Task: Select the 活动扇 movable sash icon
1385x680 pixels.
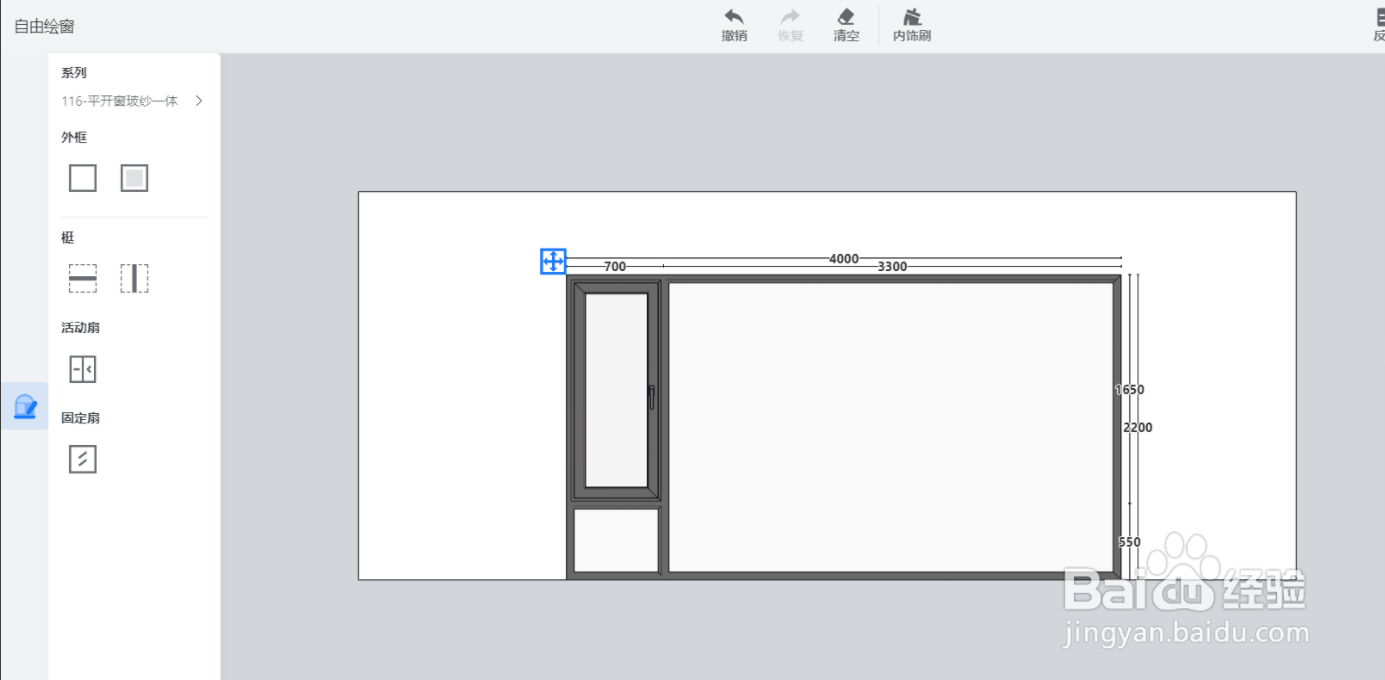Action: pos(83,370)
